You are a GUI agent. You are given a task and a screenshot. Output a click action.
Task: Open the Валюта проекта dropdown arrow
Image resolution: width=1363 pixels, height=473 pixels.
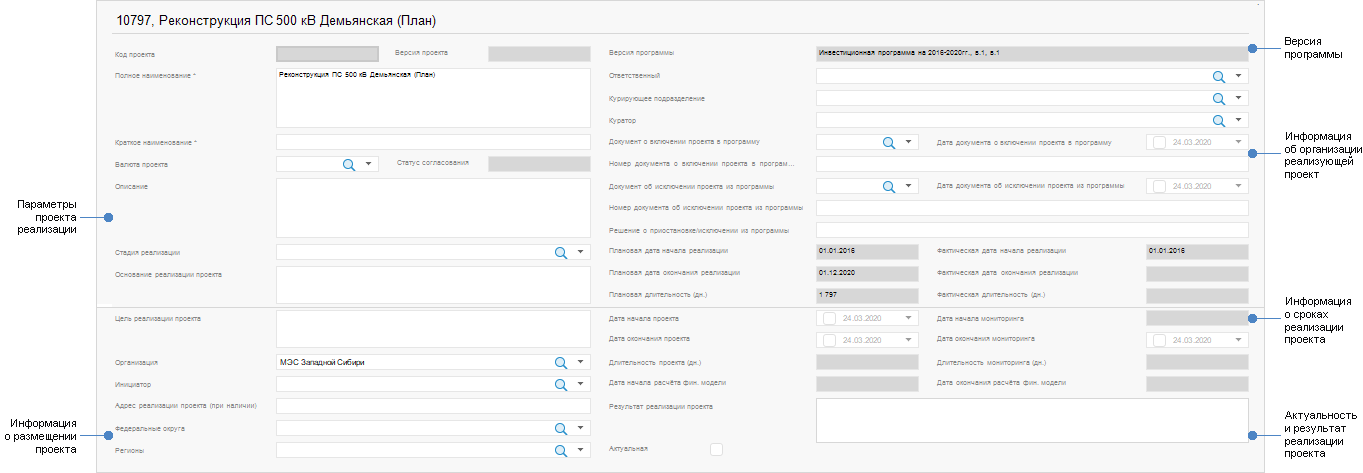click(368, 164)
